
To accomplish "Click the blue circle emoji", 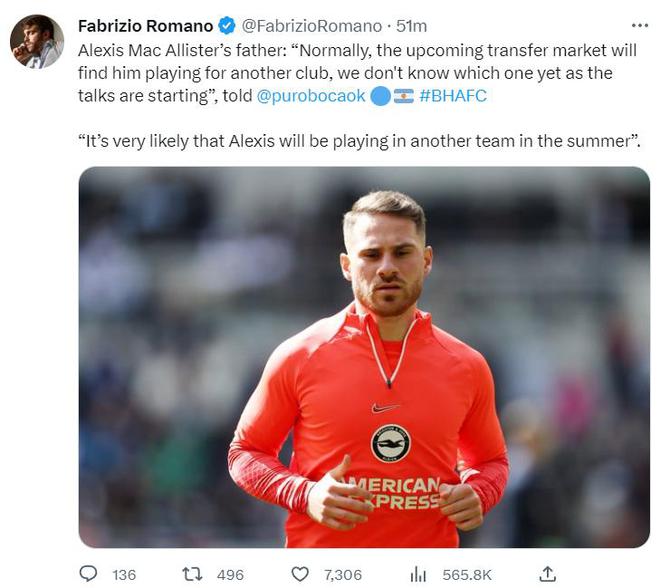I will (x=380, y=96).
